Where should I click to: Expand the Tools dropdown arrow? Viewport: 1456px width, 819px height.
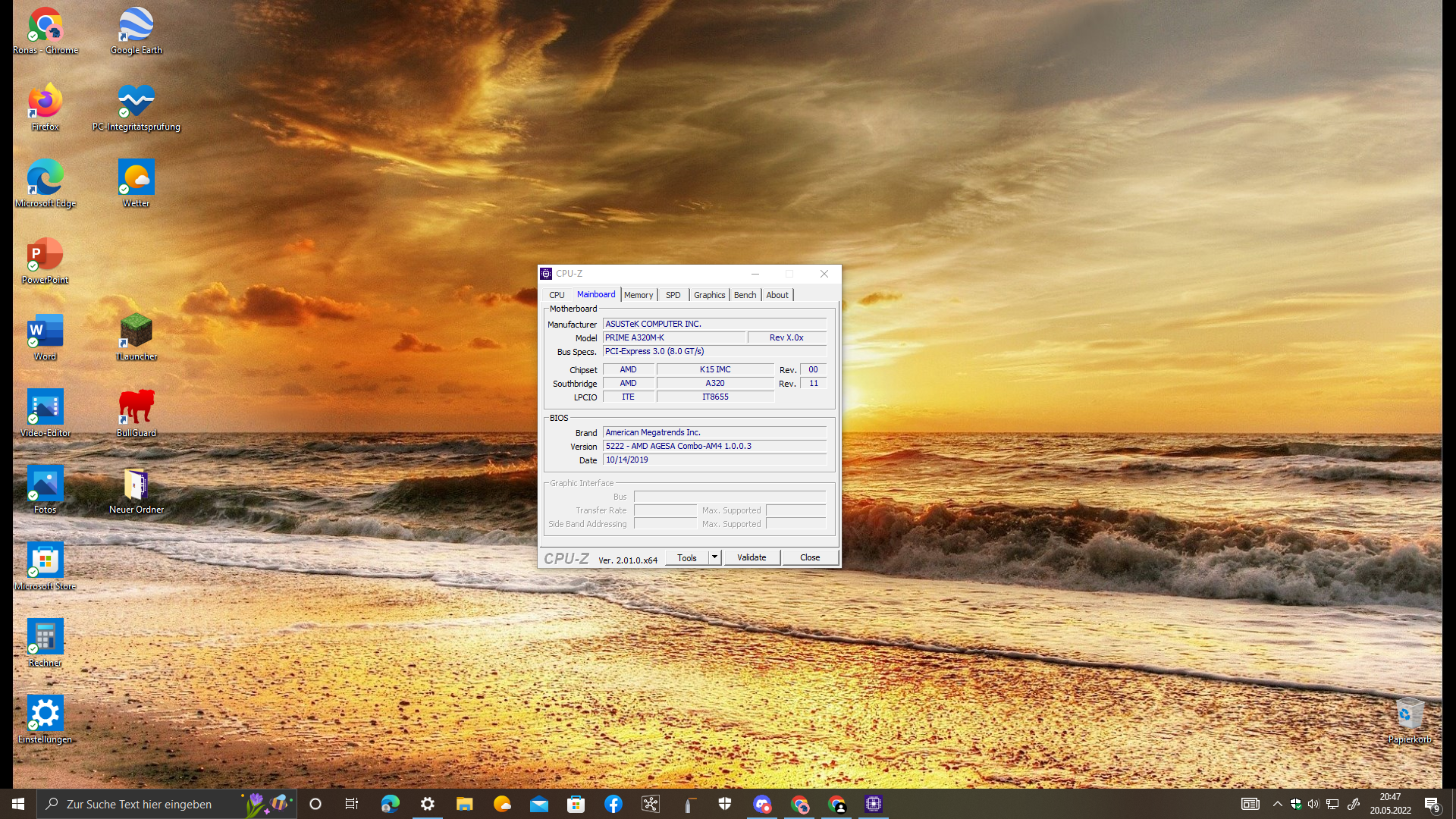714,557
